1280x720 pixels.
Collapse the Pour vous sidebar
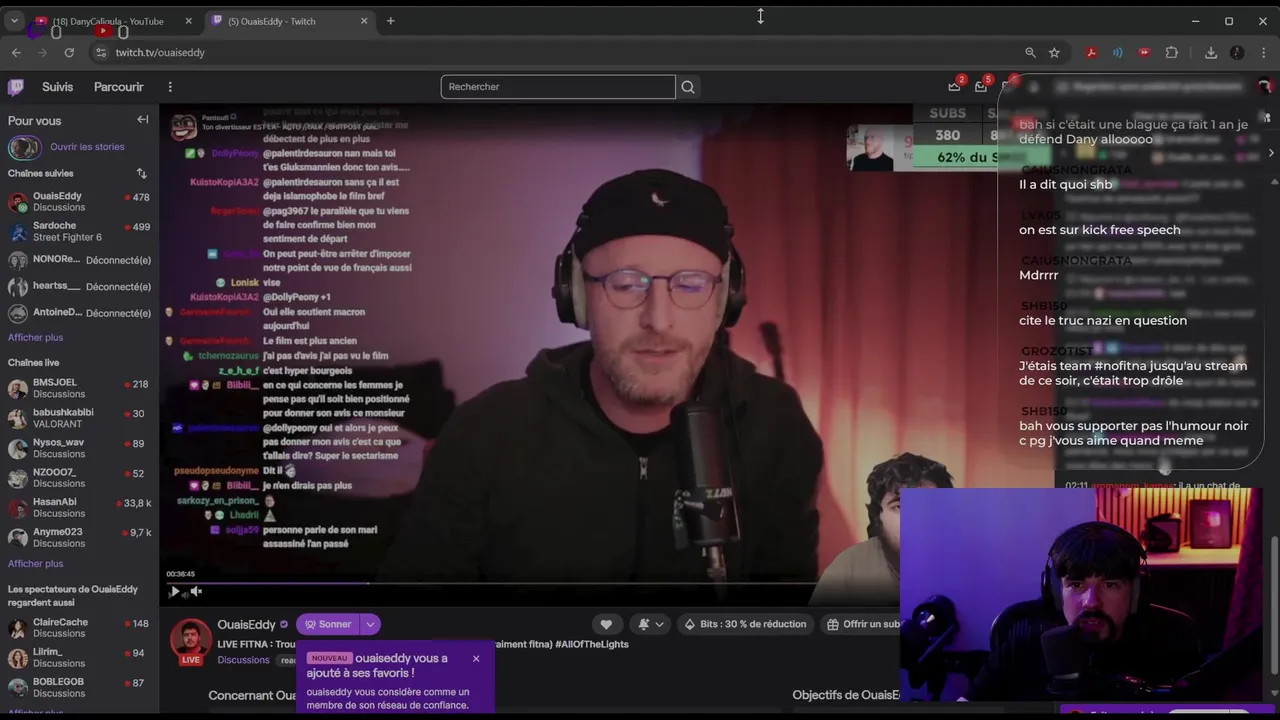142,120
